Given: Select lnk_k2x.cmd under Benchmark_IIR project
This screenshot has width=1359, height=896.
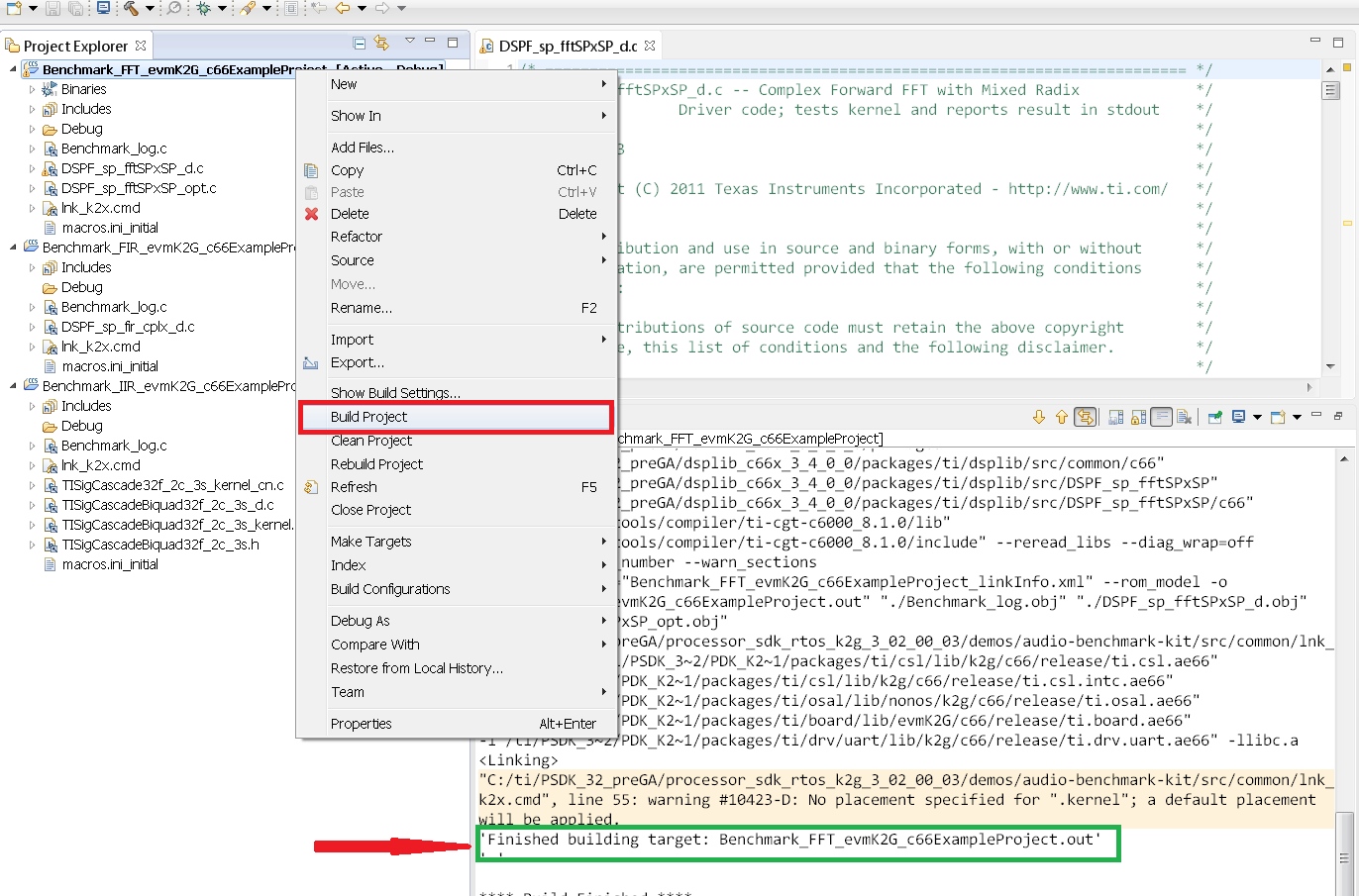Looking at the screenshot, I should pos(100,465).
